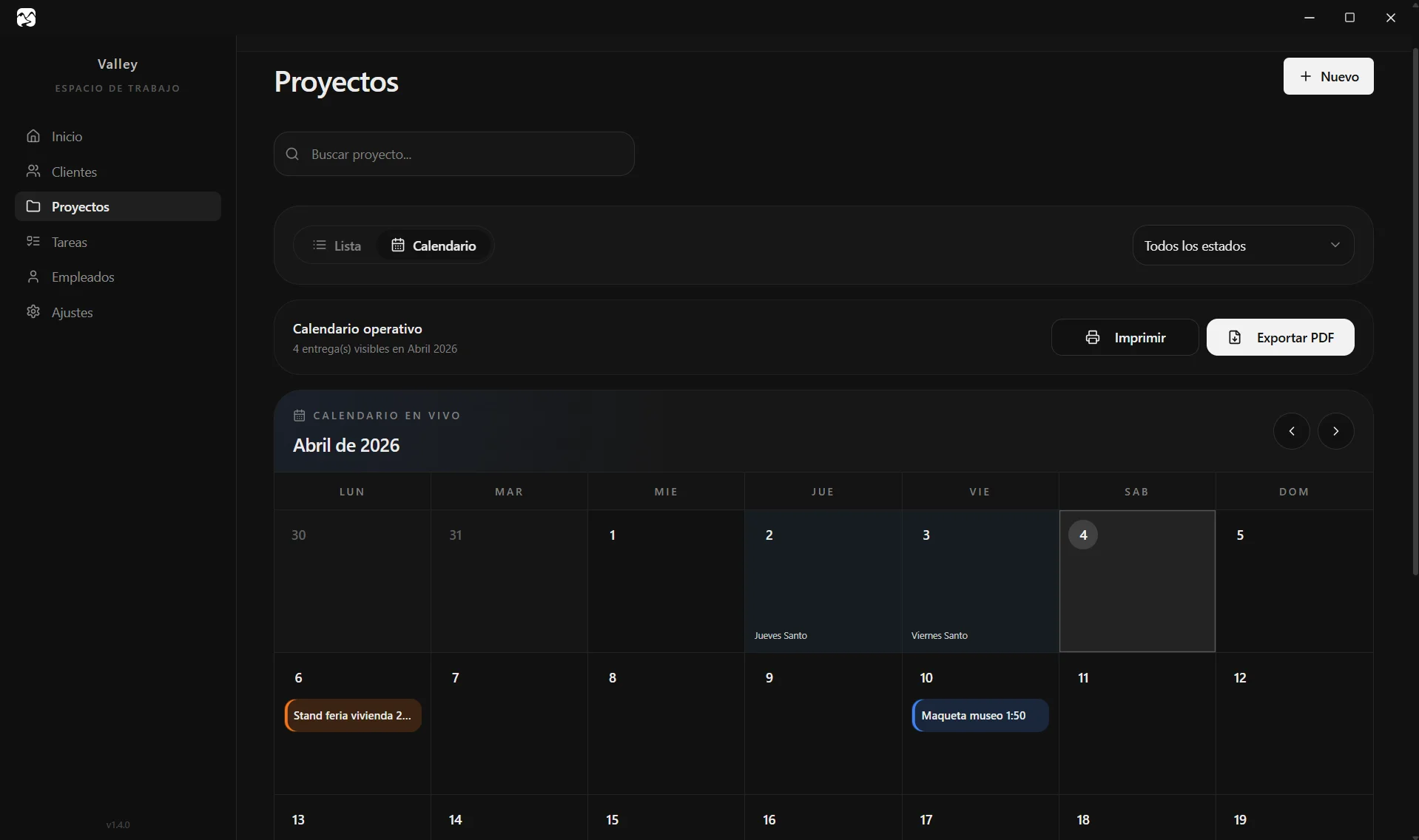
Task: Select the Calendario view toggle
Action: point(434,245)
